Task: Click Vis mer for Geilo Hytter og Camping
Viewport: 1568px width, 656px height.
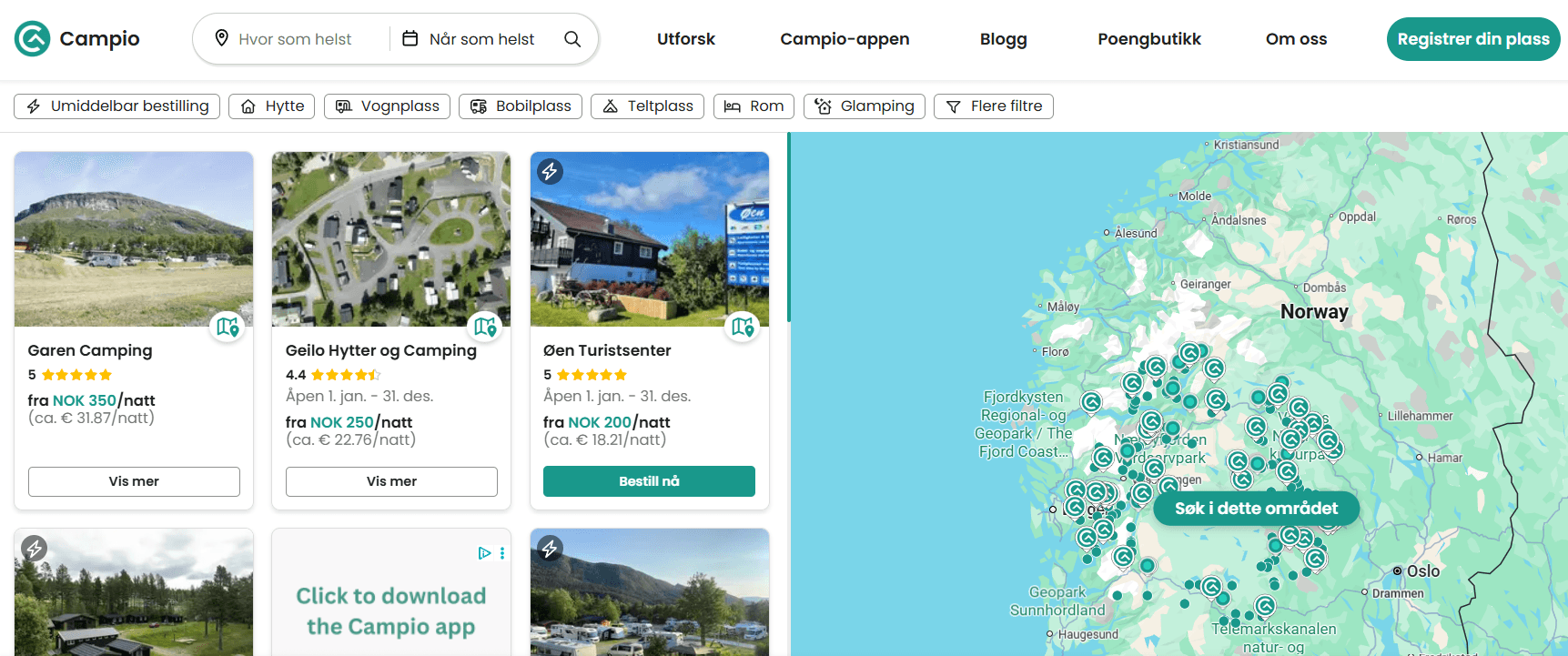Action: point(391,481)
